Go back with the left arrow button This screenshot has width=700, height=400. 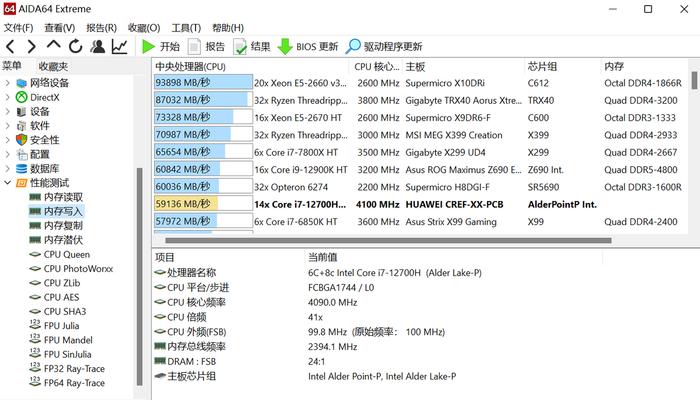coord(11,46)
